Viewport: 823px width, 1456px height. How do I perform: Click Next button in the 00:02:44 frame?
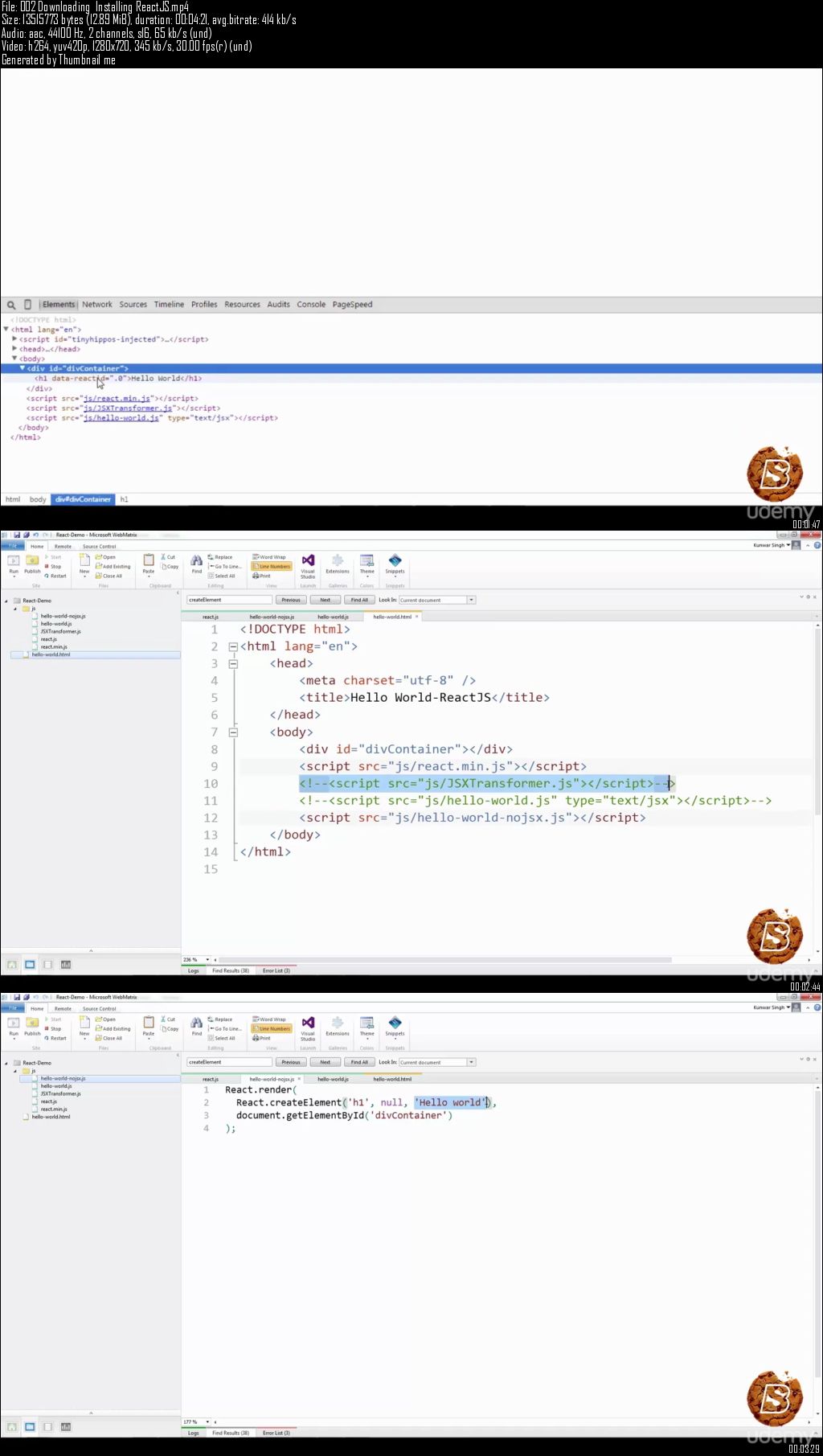[x=325, y=600]
